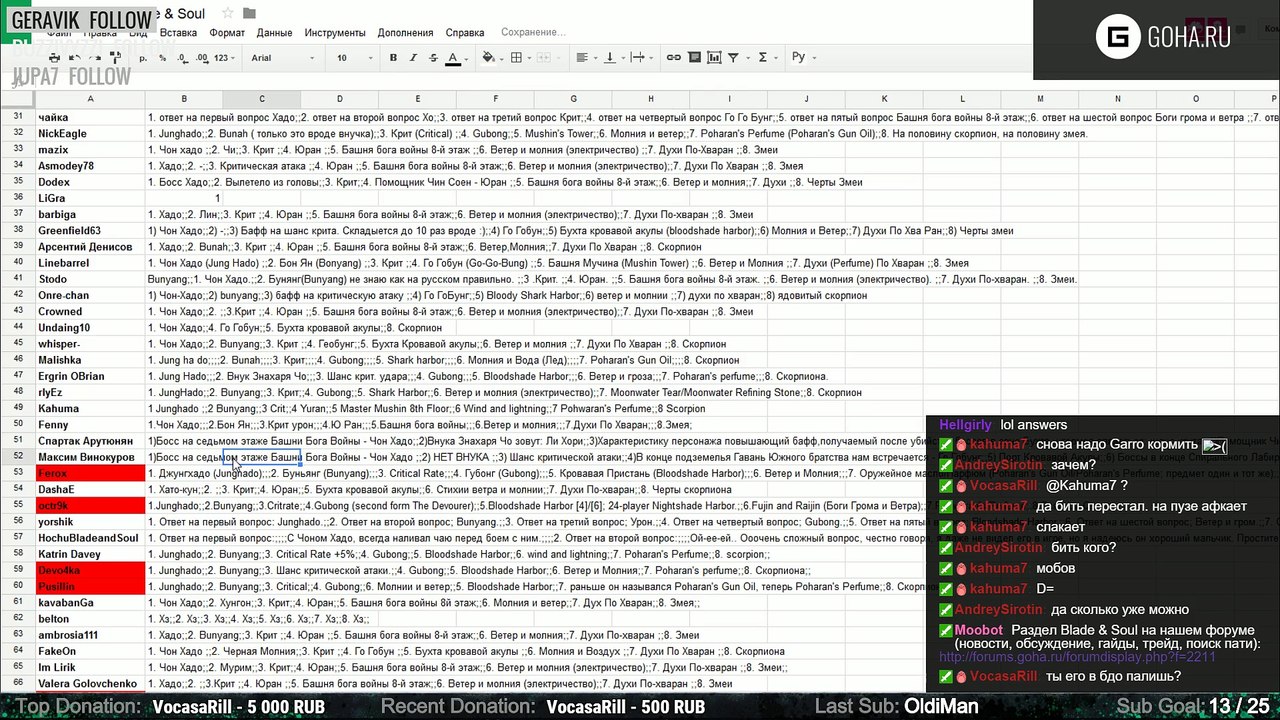The height and width of the screenshot is (720, 1280).
Task: Click Hellgirly username in chat
Action: pos(965,425)
